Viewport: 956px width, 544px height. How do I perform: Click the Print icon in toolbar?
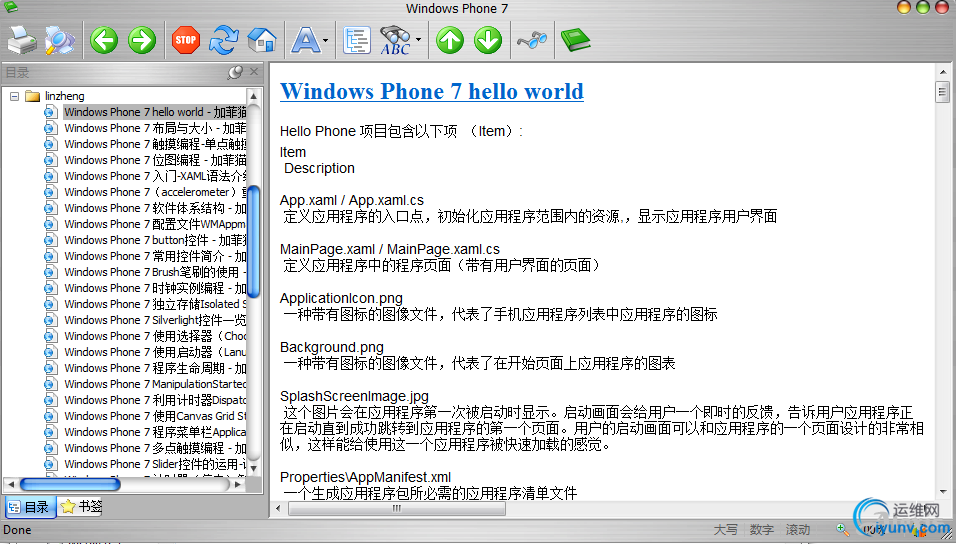[x=22, y=40]
